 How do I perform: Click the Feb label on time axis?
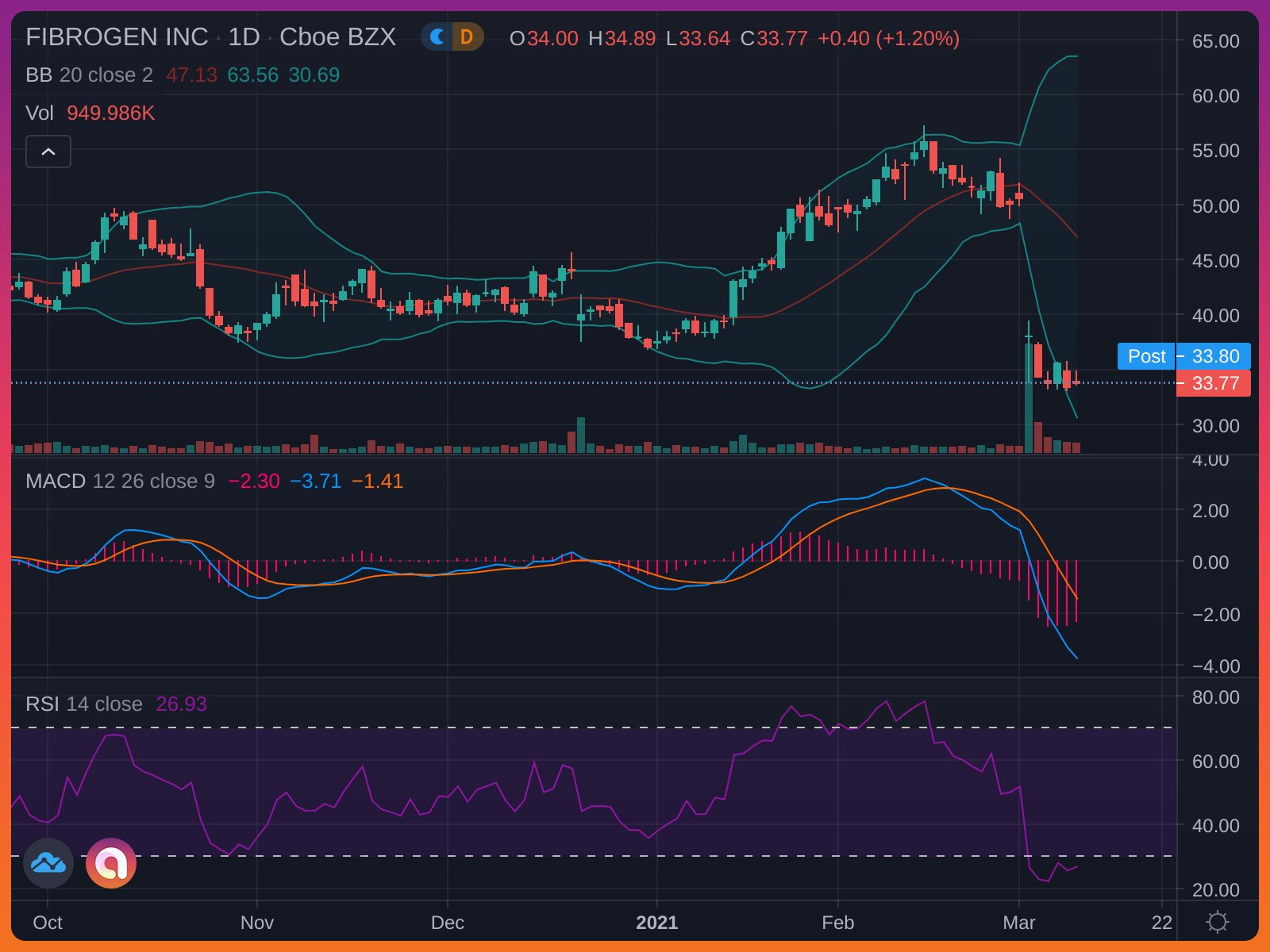point(838,923)
